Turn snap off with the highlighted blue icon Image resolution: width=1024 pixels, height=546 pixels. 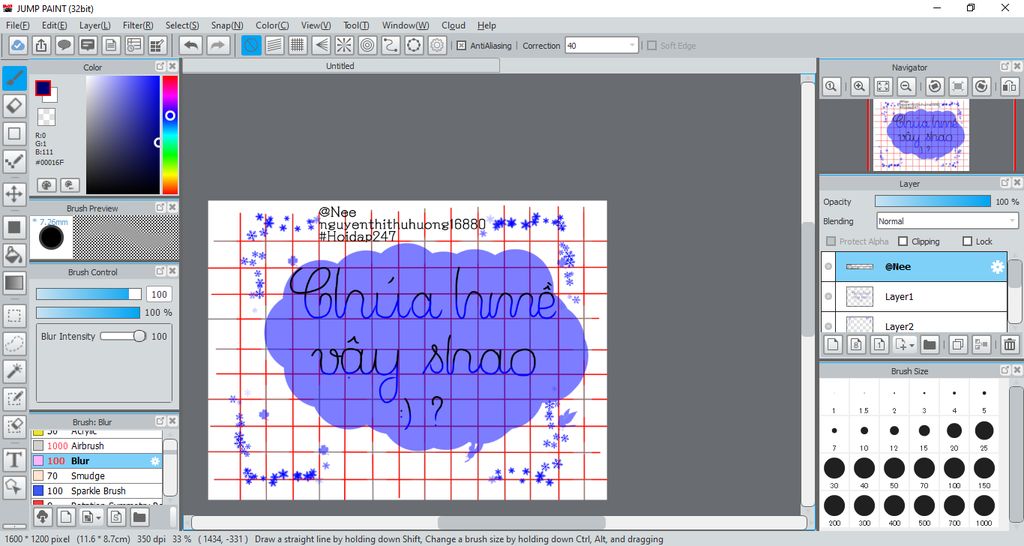[251, 45]
